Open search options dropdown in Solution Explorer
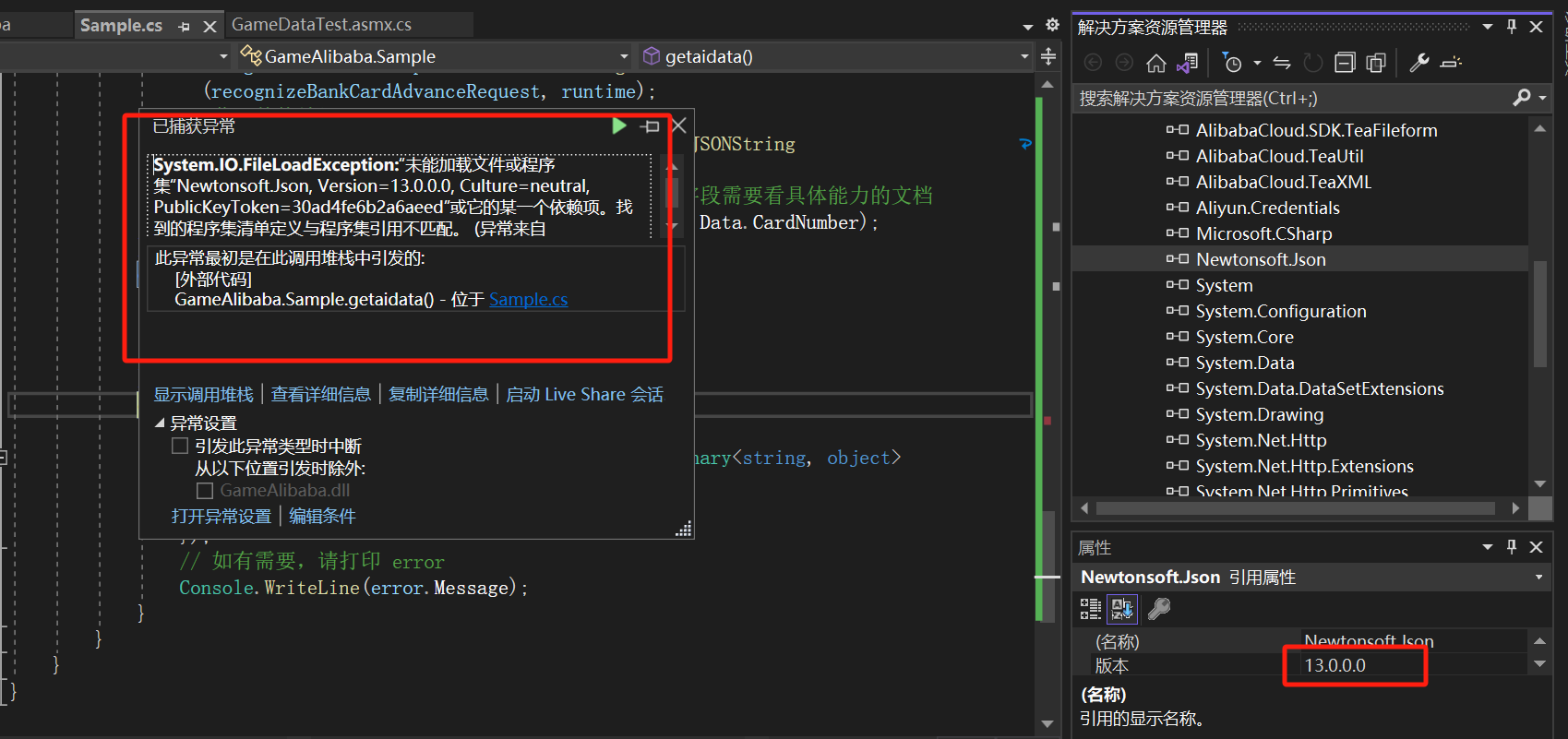 click(1542, 97)
